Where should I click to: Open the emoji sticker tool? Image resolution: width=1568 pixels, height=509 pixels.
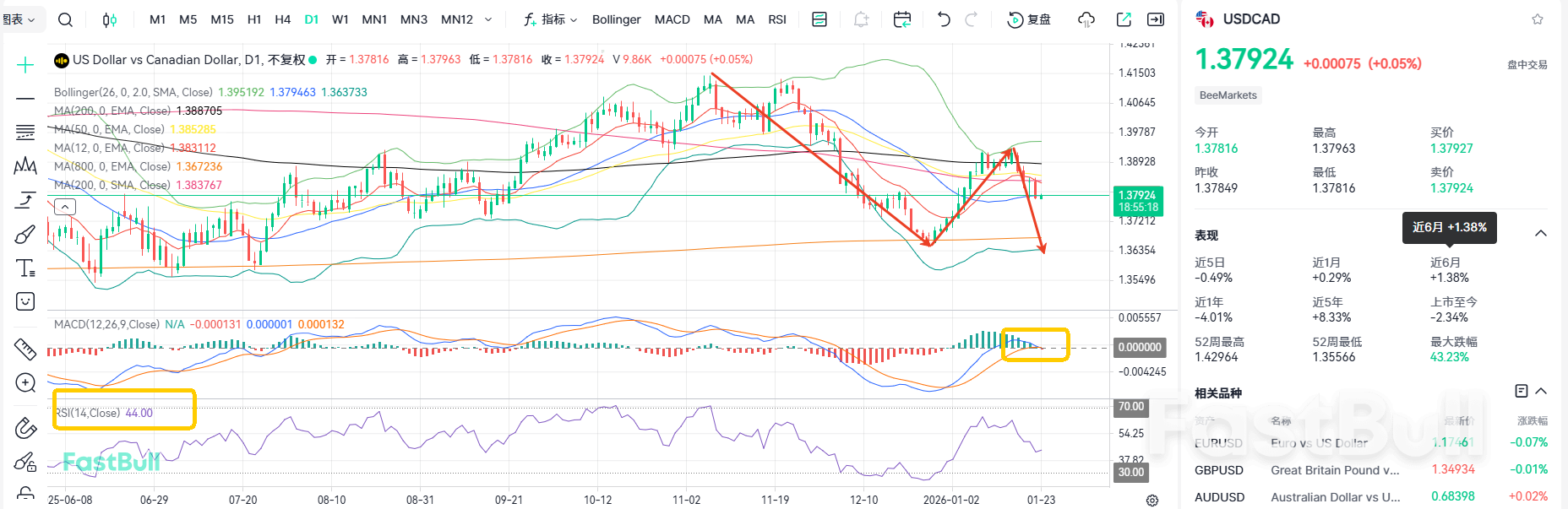(25, 302)
